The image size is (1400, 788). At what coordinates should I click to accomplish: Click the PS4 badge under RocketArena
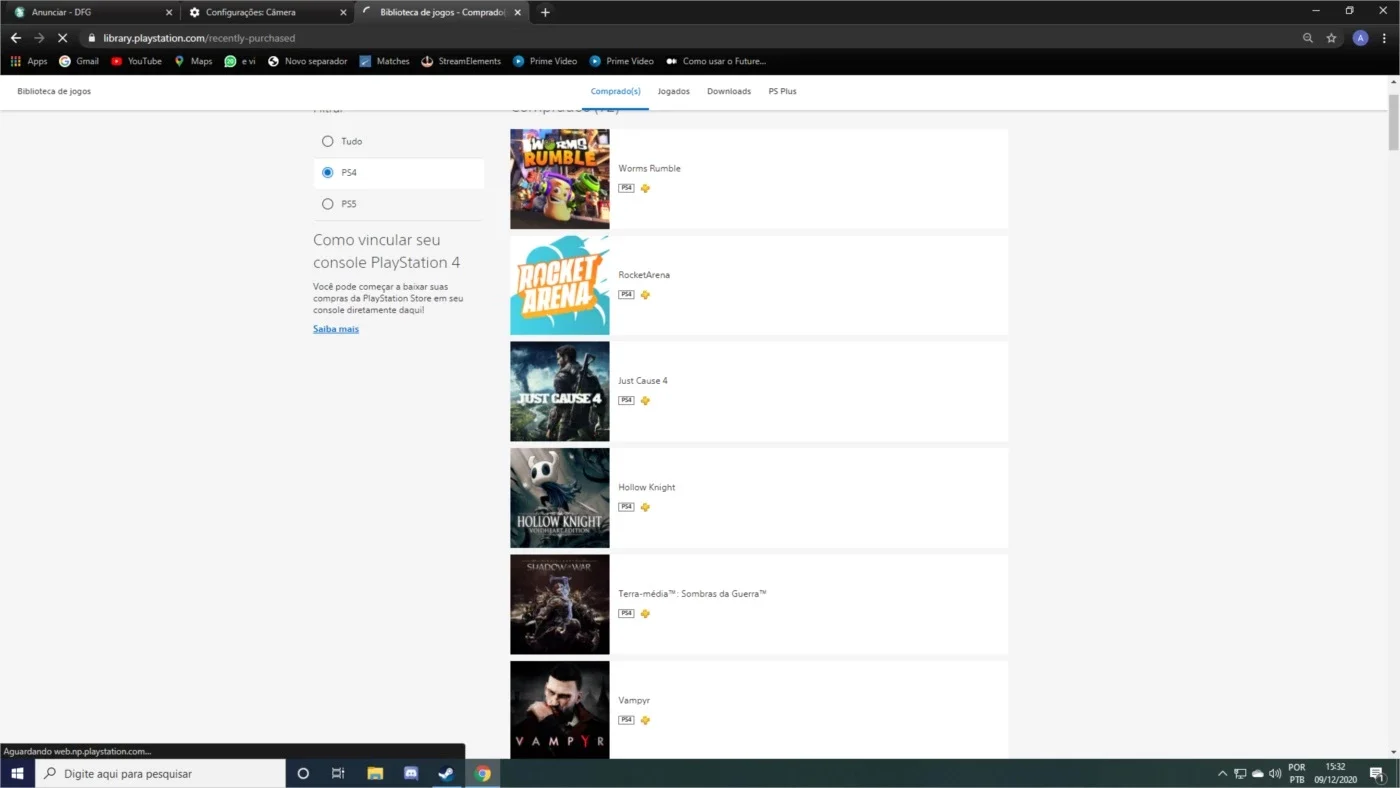(x=626, y=294)
